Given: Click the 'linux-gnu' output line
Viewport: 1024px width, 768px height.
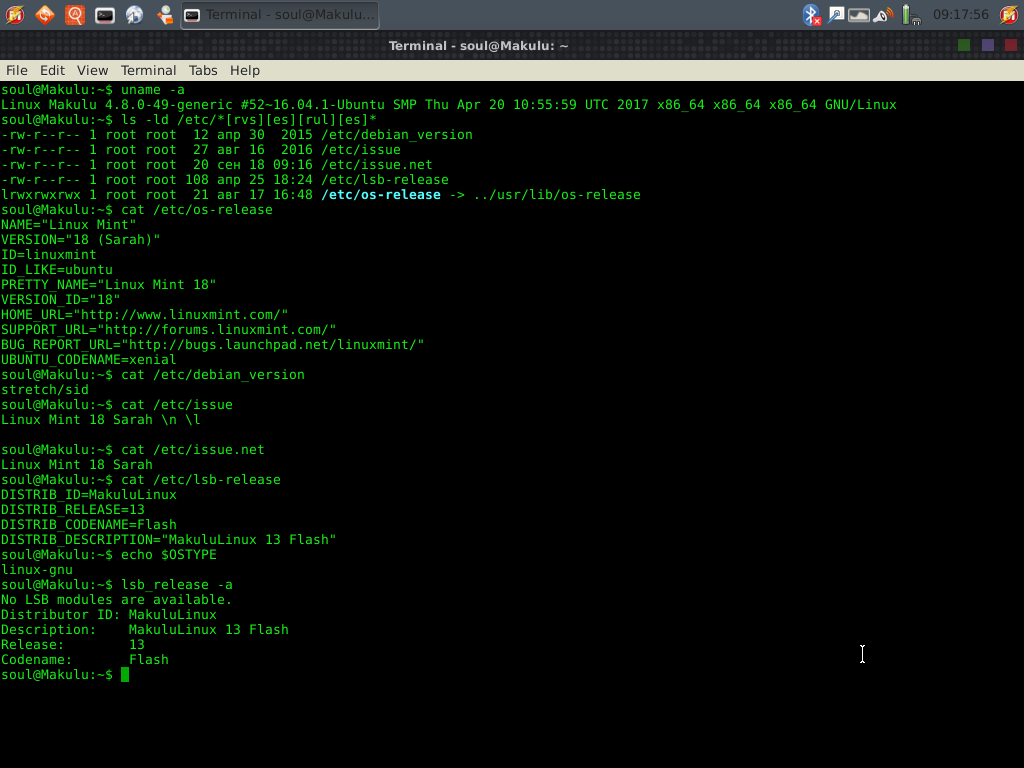Looking at the screenshot, I should 37,570.
